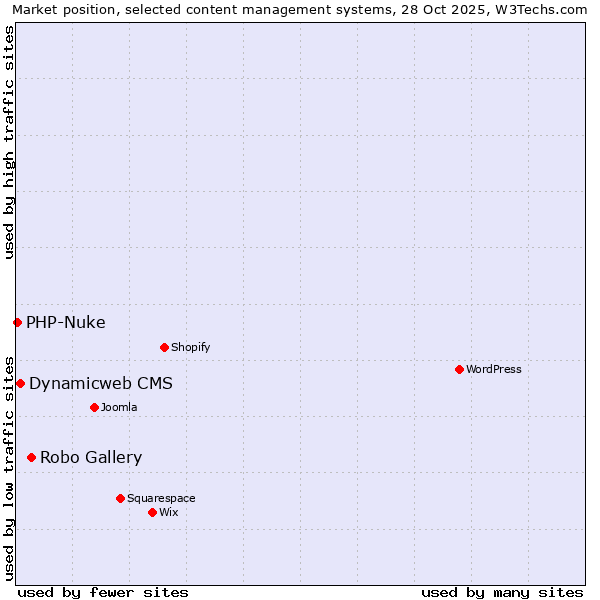
Task: Click the PHP-Nuke text label
Action: (66, 322)
